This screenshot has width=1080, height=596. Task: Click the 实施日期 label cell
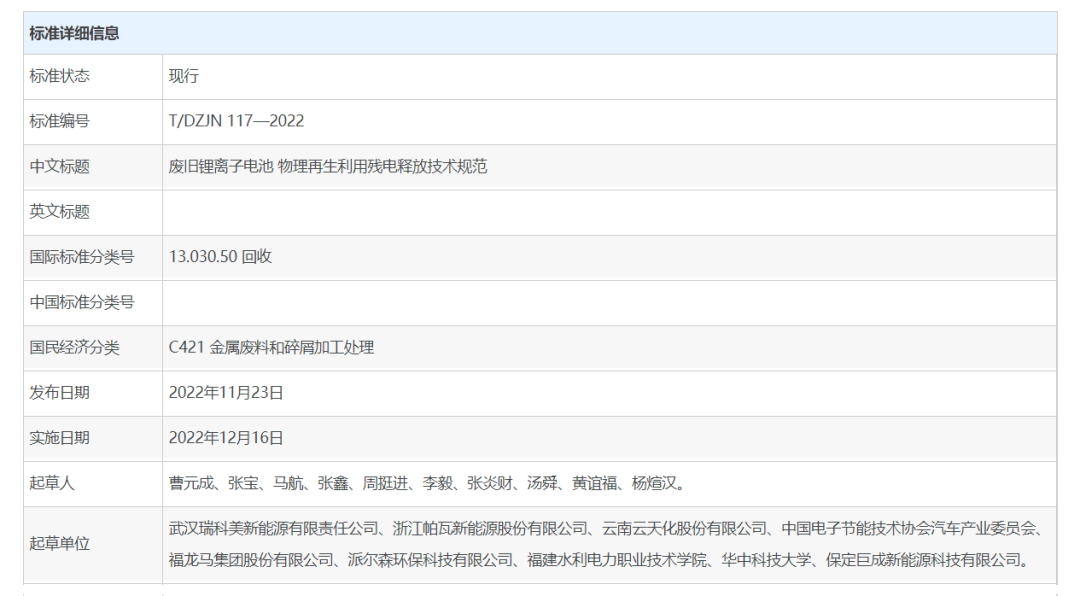coord(59,437)
